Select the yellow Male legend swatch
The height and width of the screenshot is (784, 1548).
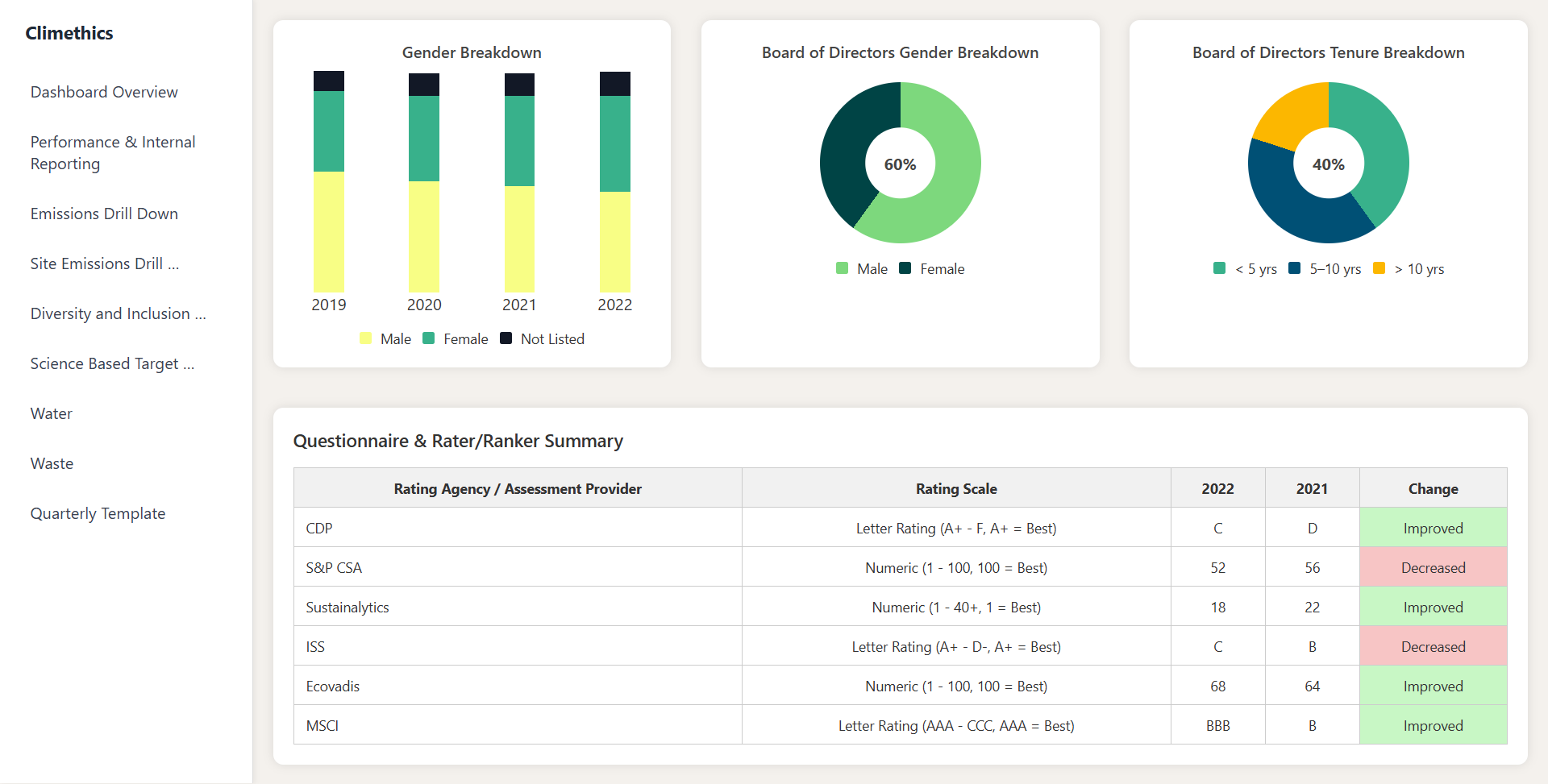(x=364, y=338)
